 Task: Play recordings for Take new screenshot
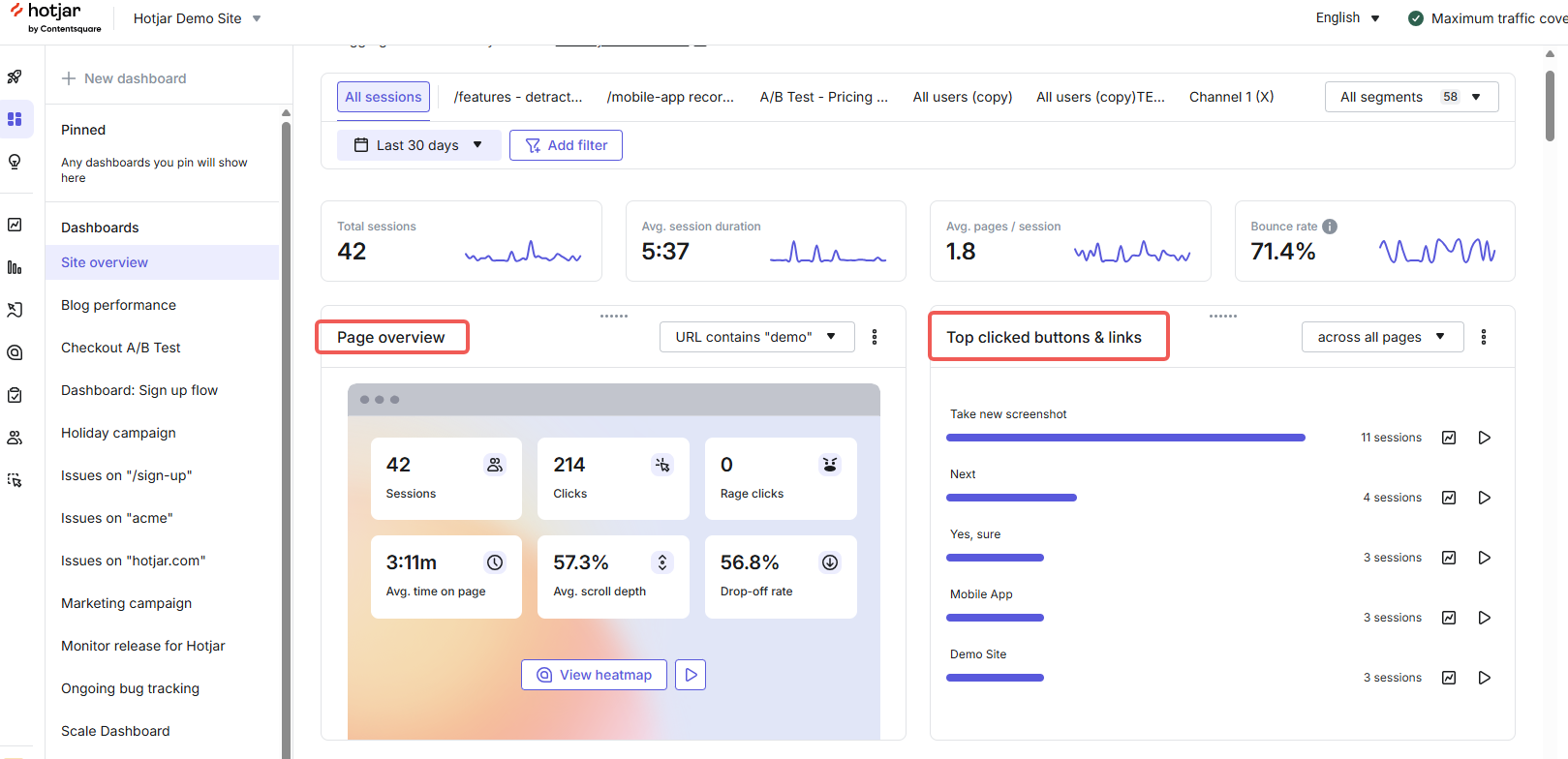(1484, 438)
